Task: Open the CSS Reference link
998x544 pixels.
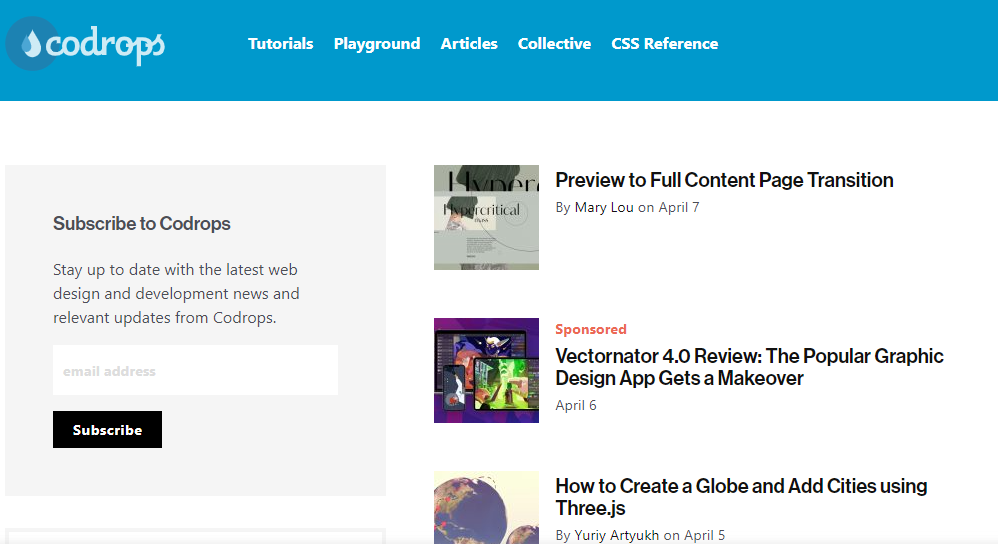Action: [x=664, y=43]
